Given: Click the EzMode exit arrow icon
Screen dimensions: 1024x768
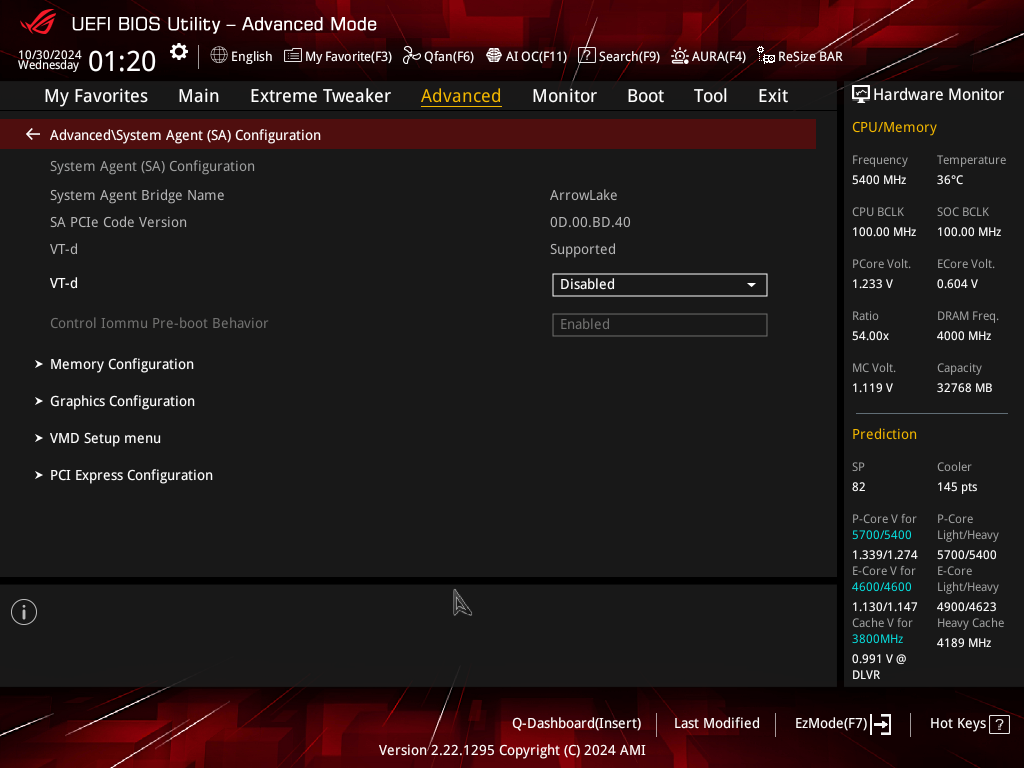Looking at the screenshot, I should pos(881,724).
